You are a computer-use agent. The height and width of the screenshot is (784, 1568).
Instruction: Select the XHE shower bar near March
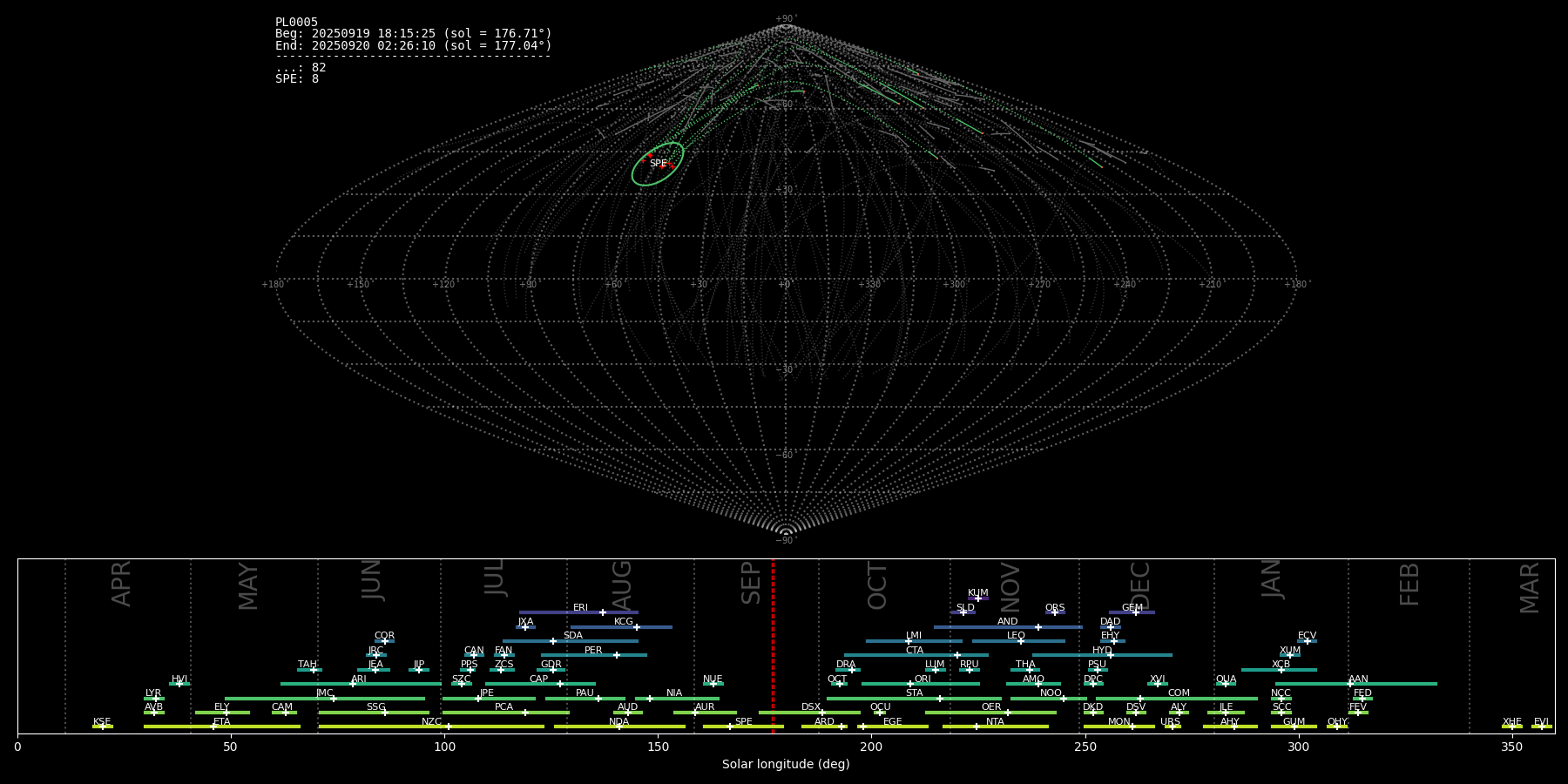(x=1512, y=727)
